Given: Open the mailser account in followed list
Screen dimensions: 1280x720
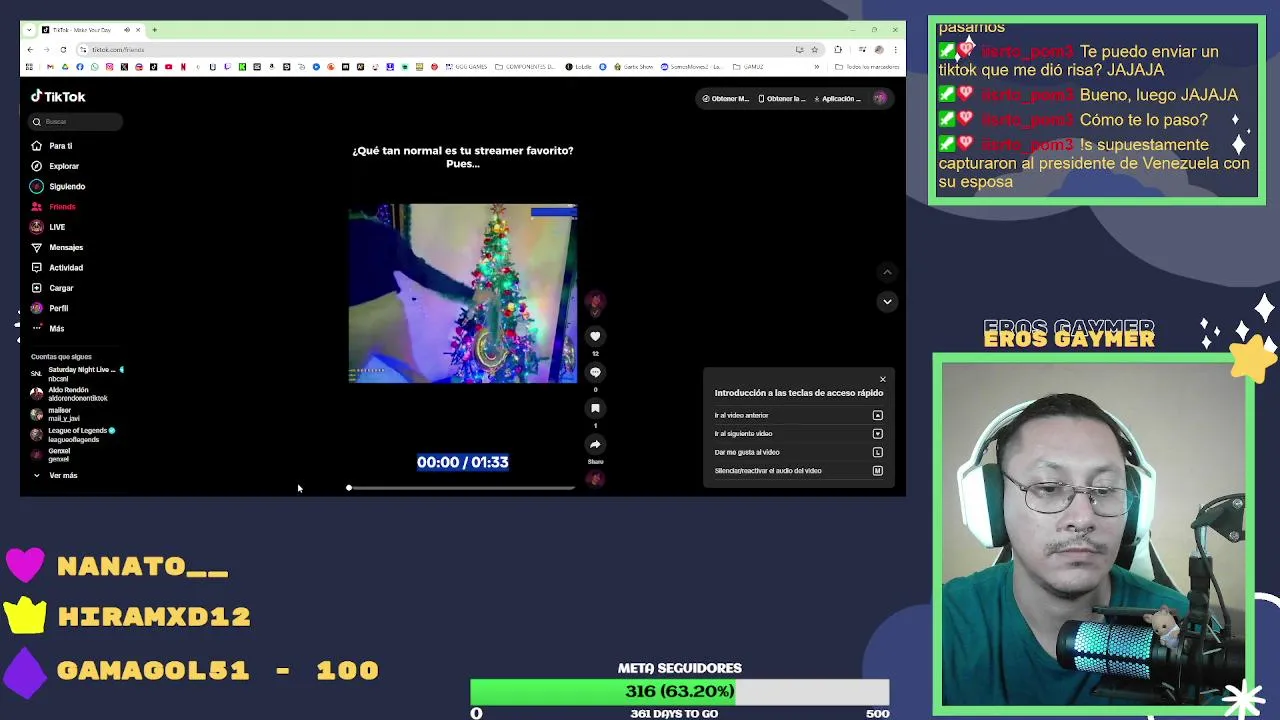Looking at the screenshot, I should tap(55, 414).
